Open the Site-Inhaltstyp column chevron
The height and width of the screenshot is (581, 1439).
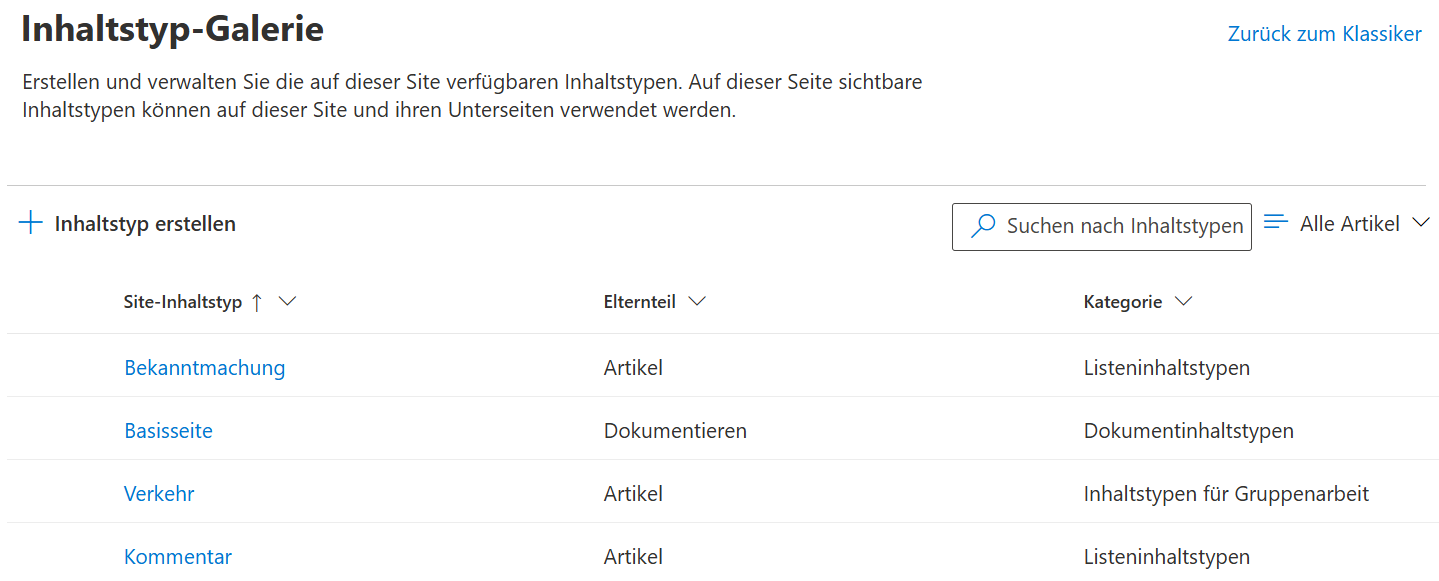pyautogui.click(x=287, y=301)
